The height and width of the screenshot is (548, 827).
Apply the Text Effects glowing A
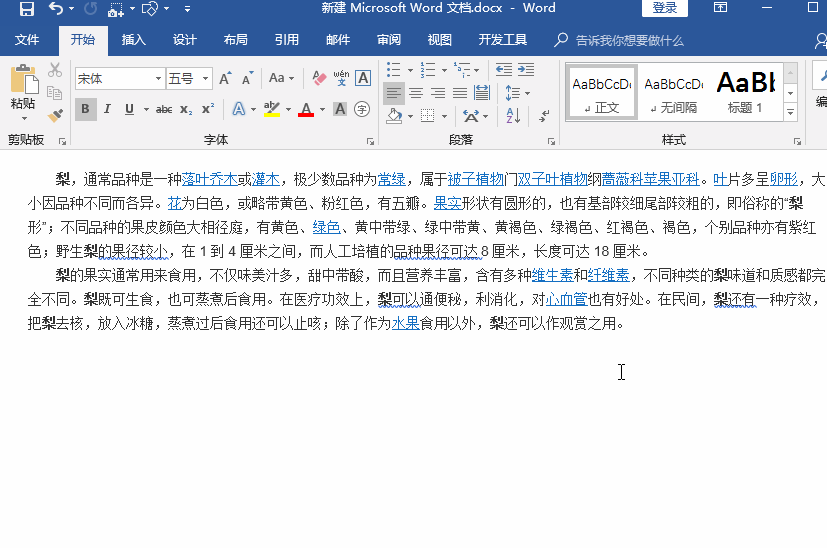coord(239,109)
